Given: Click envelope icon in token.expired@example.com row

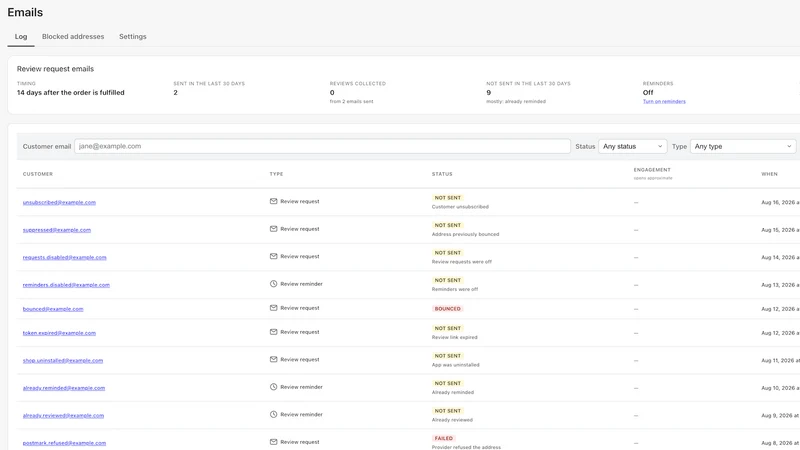Looking at the screenshot, I should pos(273,332).
